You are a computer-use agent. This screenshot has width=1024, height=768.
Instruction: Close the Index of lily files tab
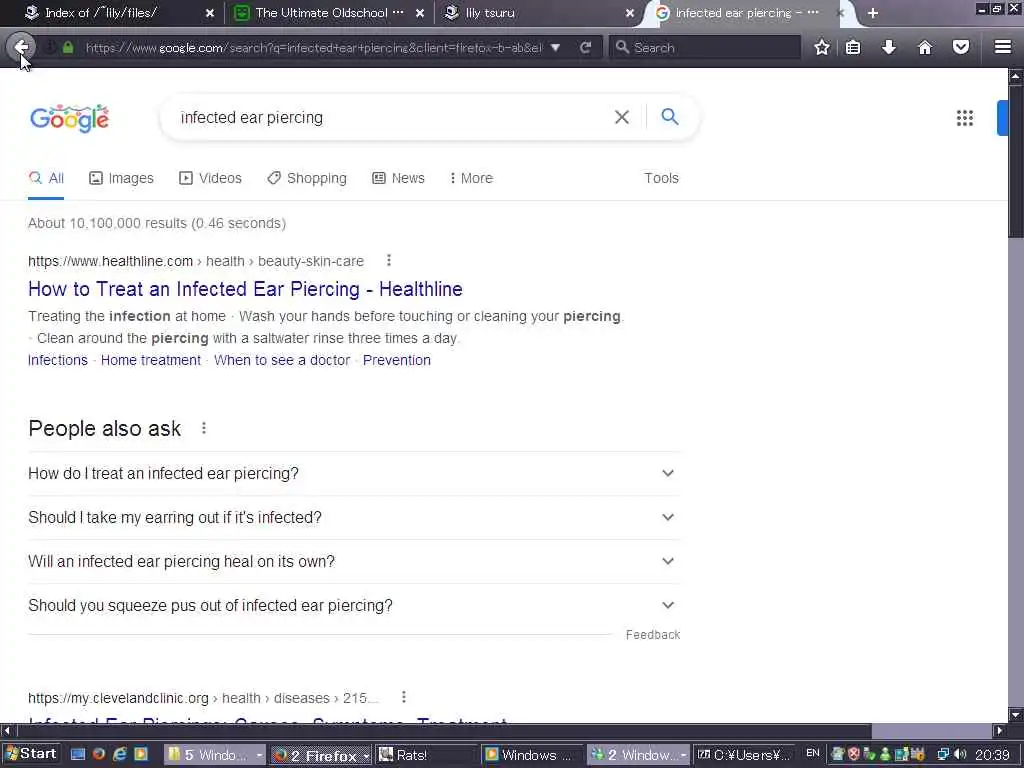(210, 13)
